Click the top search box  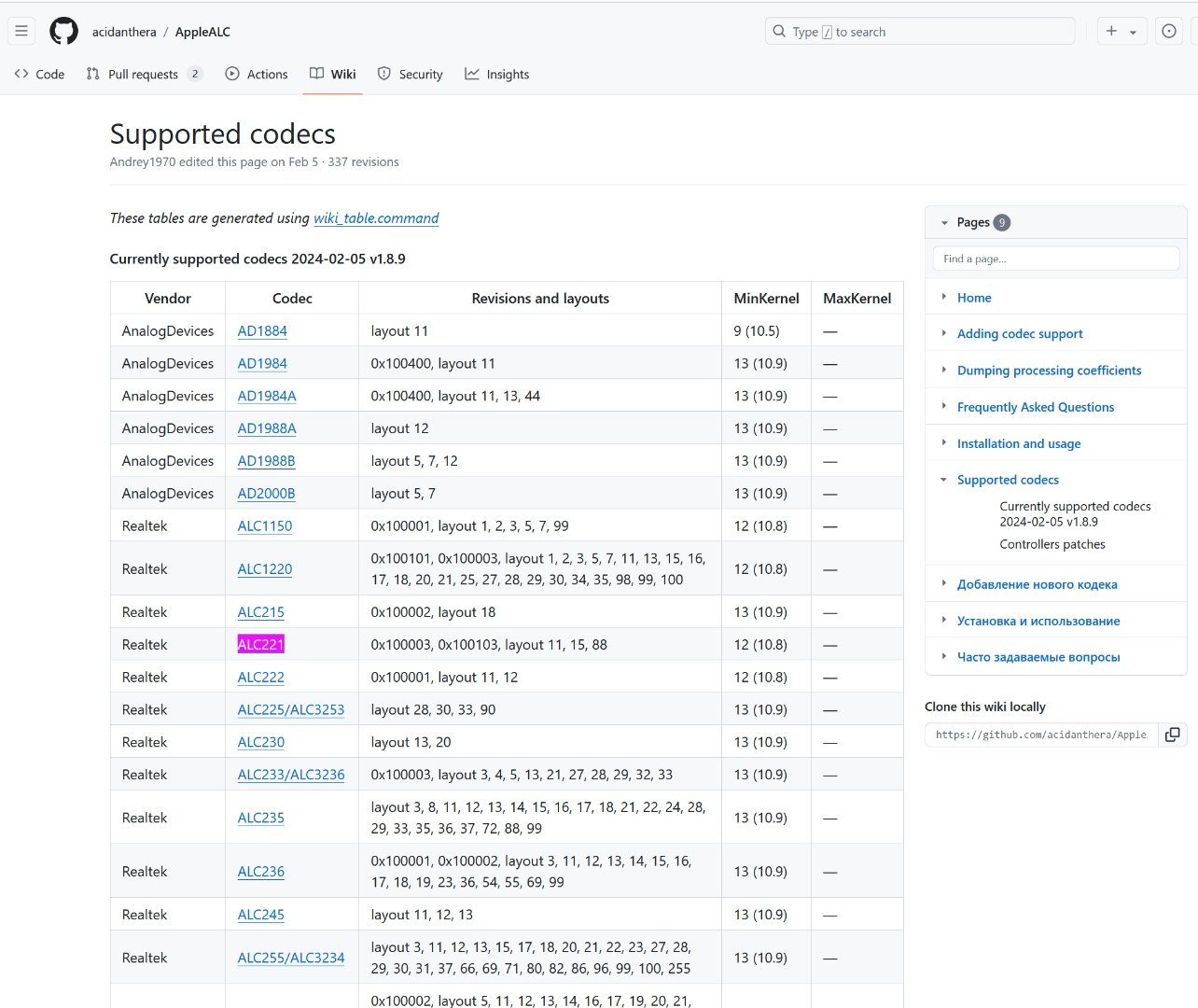click(919, 31)
